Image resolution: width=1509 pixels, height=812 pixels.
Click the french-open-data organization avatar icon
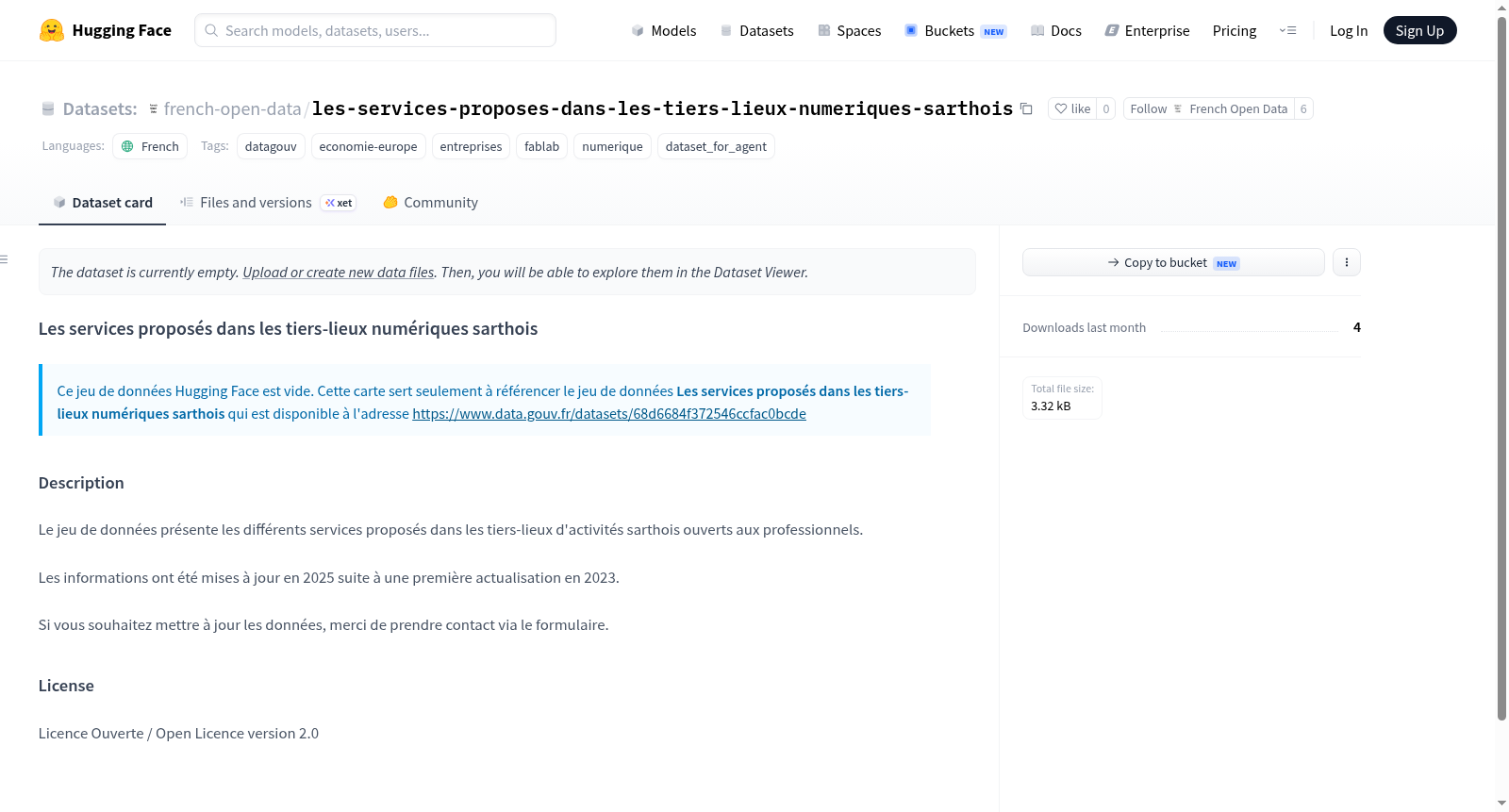153,108
